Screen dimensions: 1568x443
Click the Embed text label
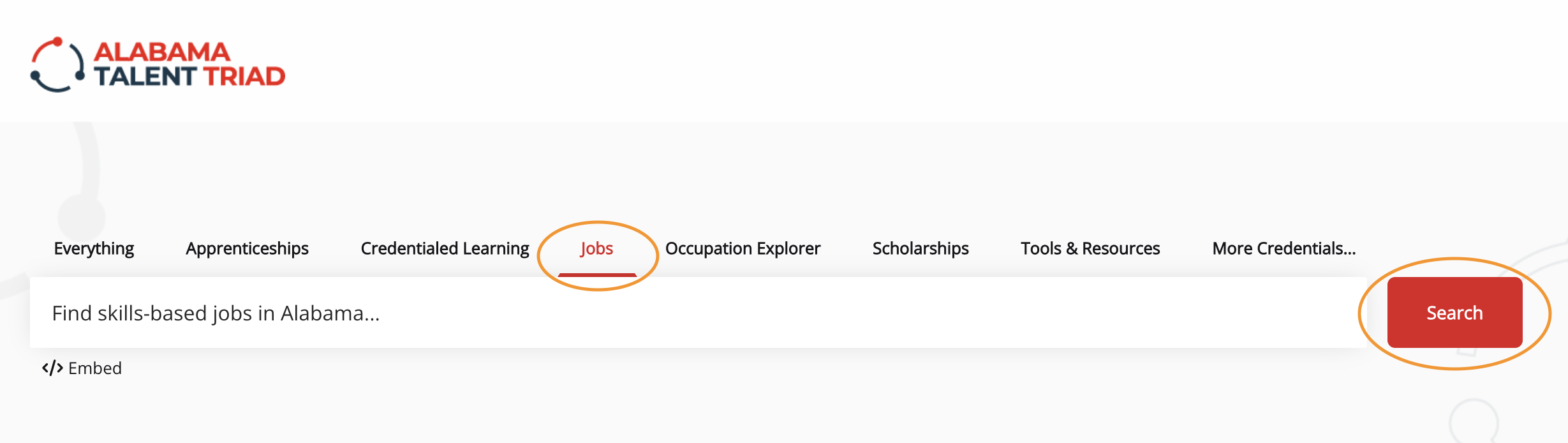click(95, 368)
